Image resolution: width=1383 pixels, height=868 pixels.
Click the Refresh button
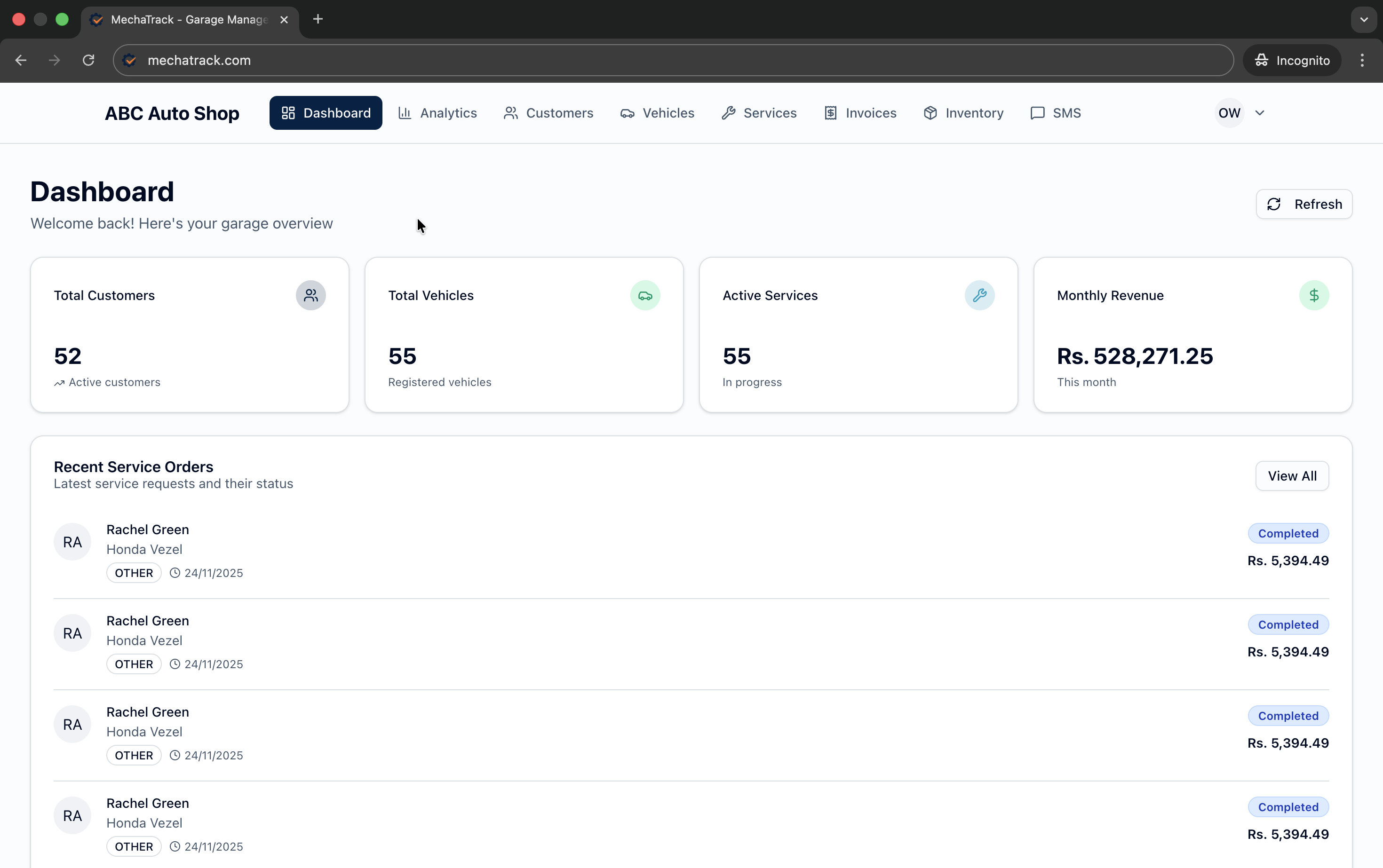(x=1304, y=204)
